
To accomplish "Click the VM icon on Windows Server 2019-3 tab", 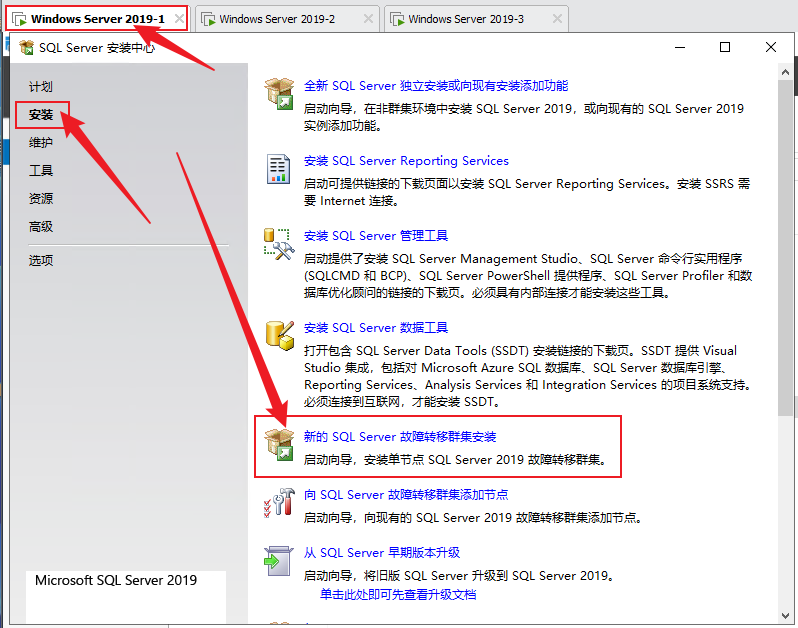I will pos(397,19).
